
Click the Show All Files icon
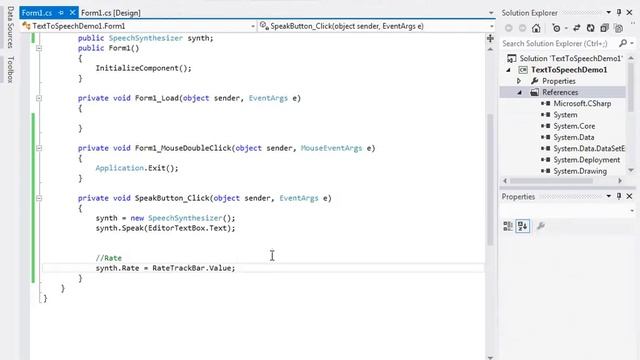tap(619, 28)
